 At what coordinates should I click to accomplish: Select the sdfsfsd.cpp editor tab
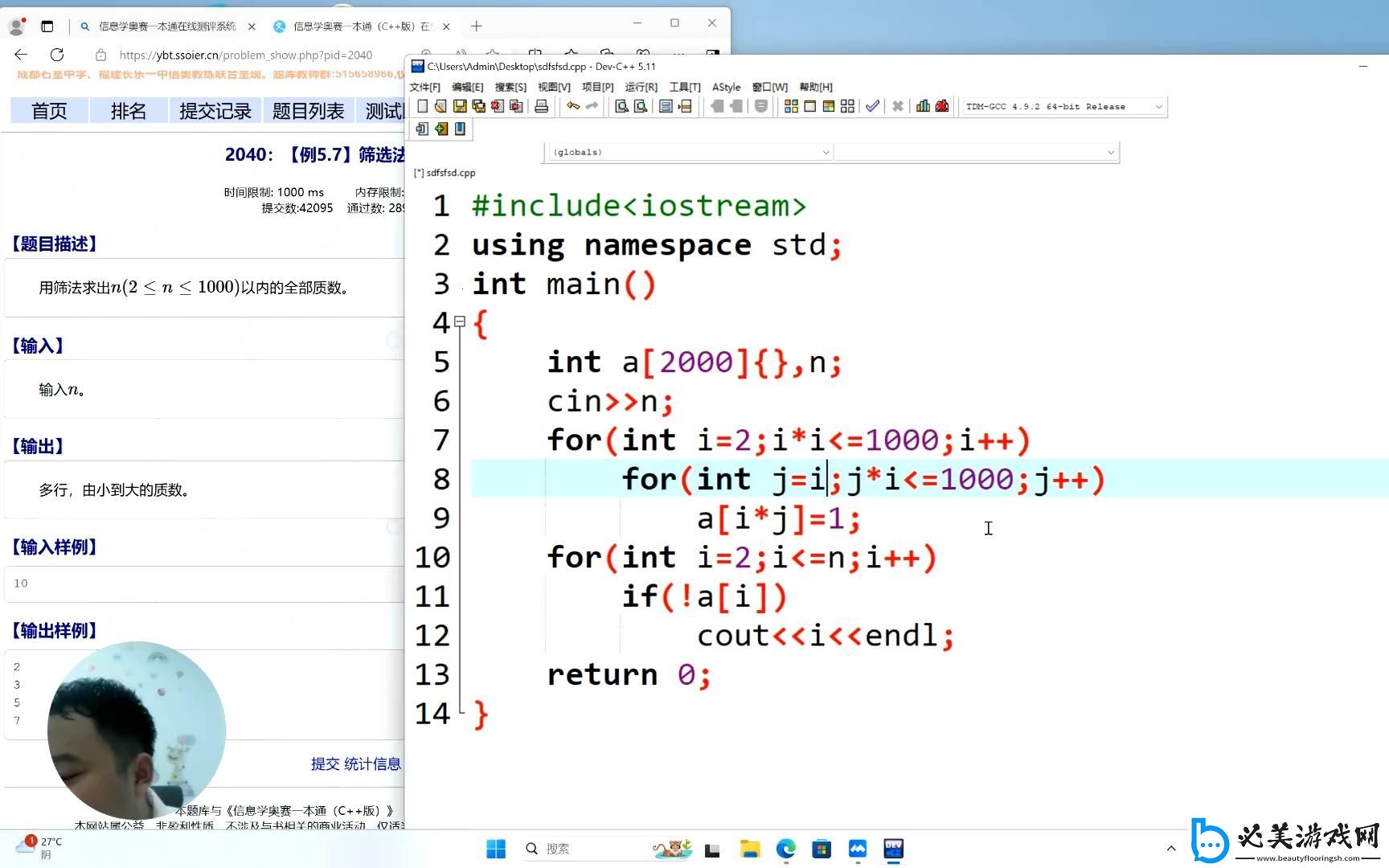point(445,173)
